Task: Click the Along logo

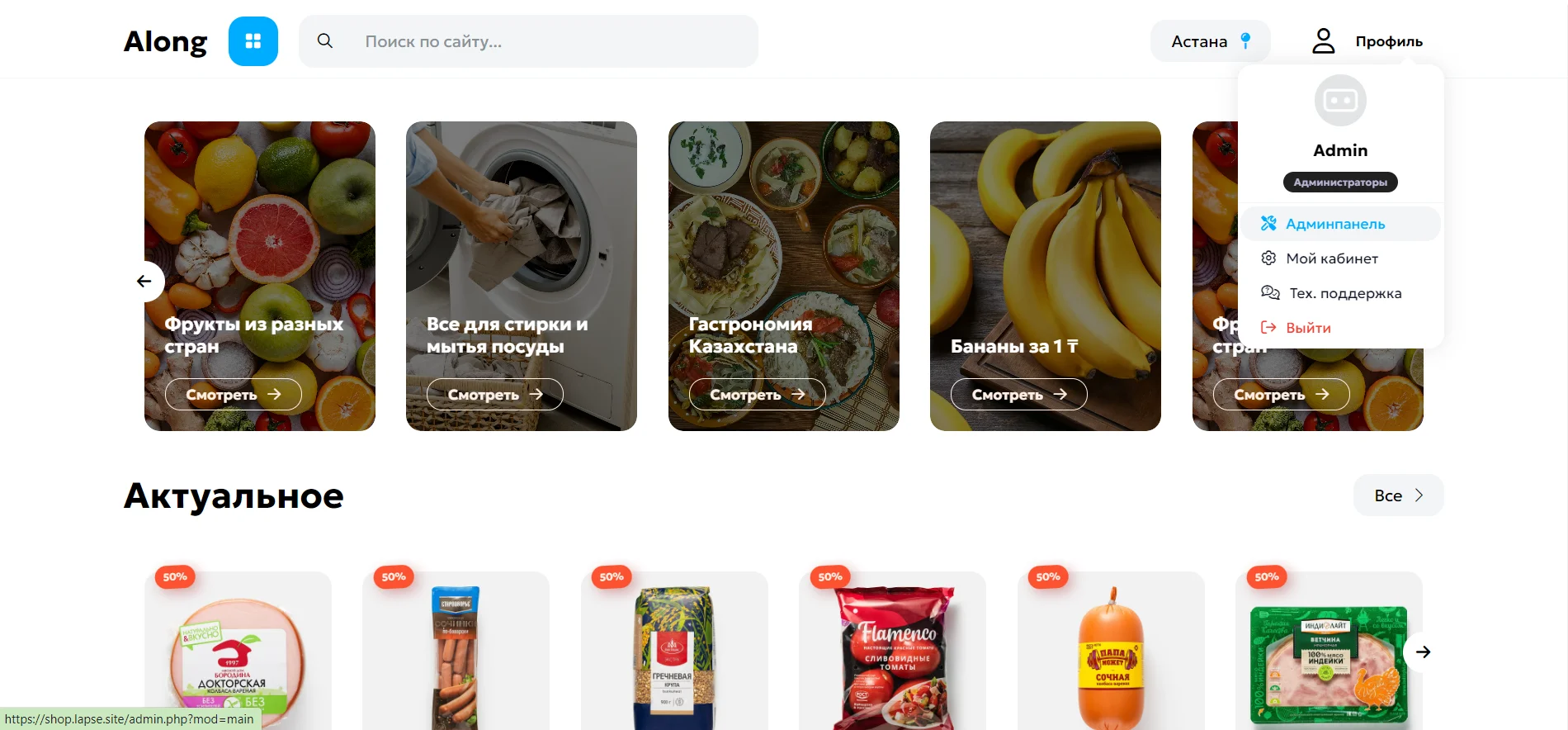Action: coord(166,41)
